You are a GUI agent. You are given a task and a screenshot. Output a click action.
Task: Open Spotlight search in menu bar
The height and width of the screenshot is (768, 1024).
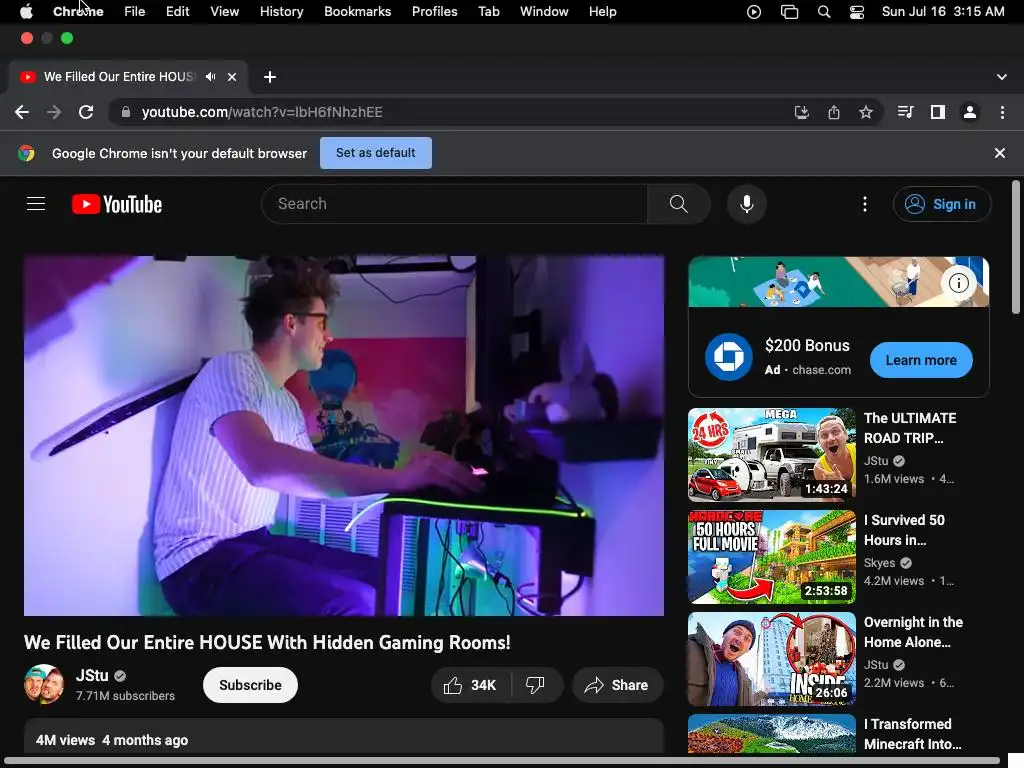coord(824,12)
